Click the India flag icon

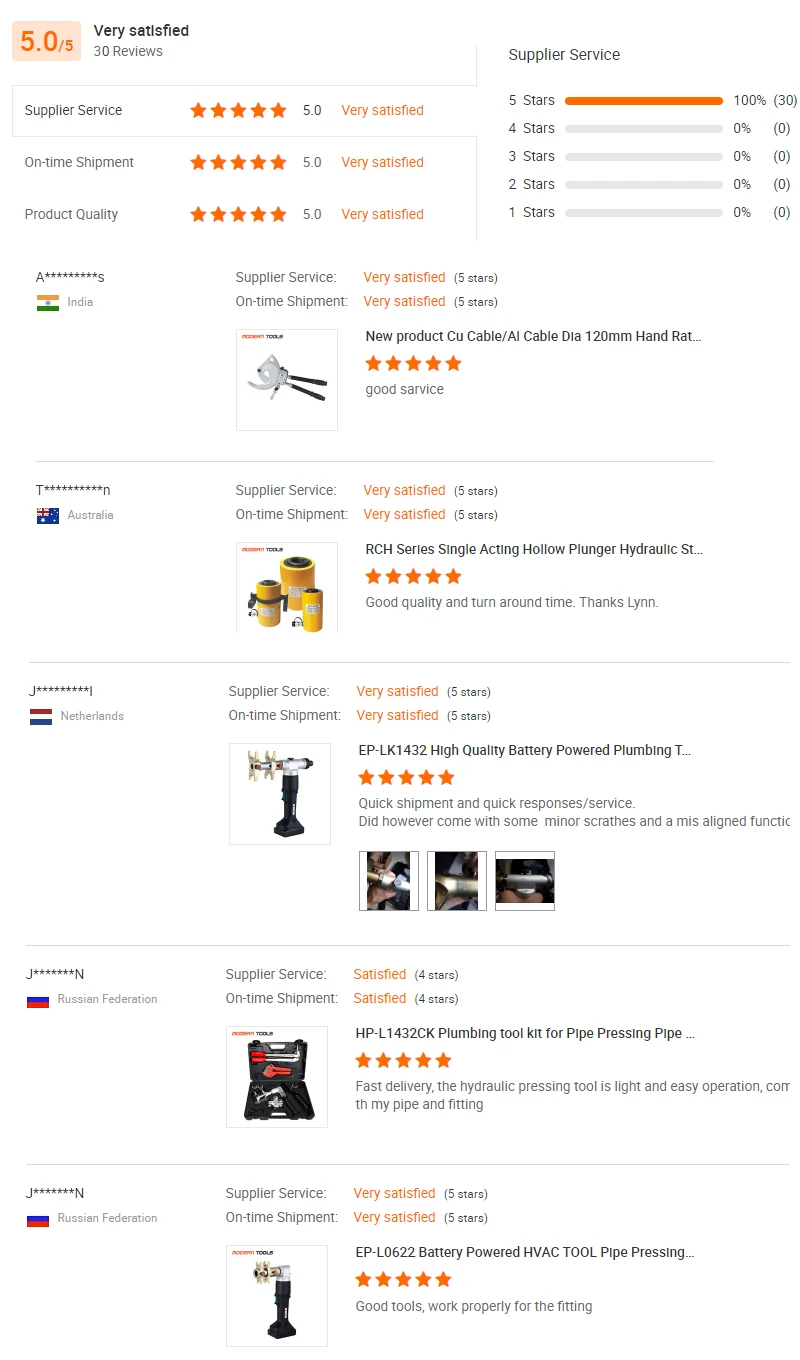click(48, 303)
